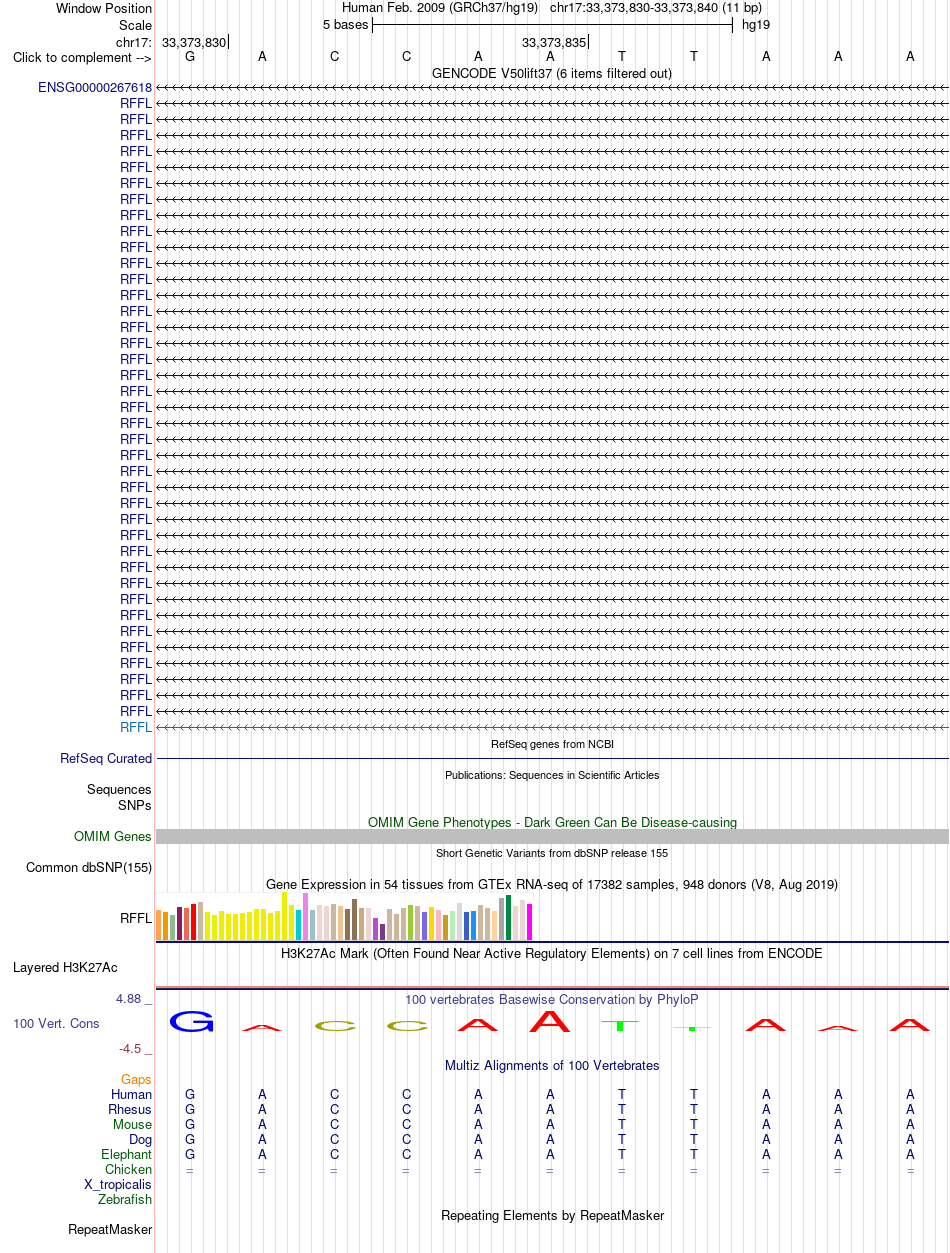Click the hg19 label beside scale bar
Image resolution: width=950 pixels, height=1253 pixels.
pyautogui.click(x=755, y=25)
